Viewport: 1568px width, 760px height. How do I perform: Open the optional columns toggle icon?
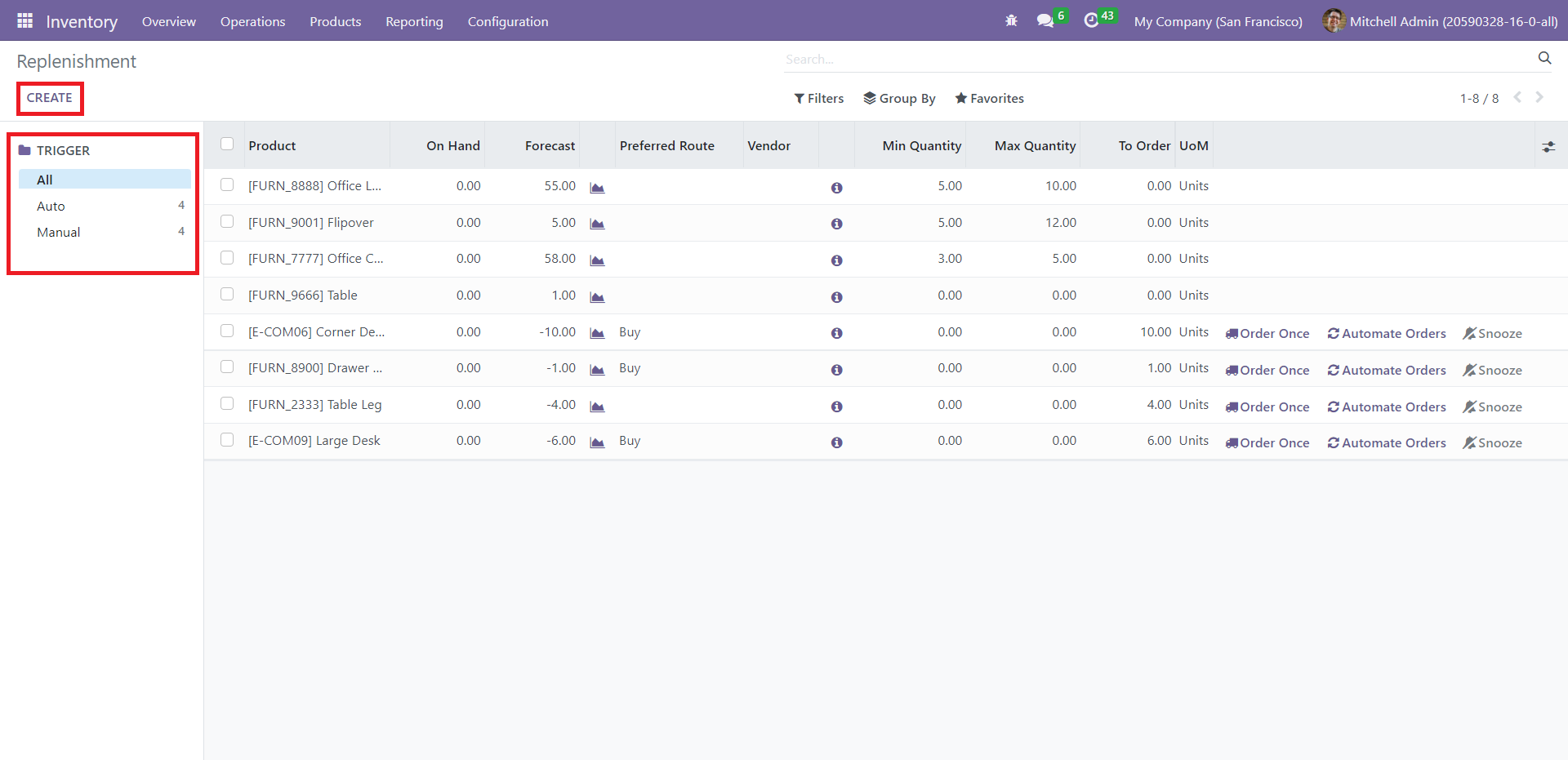[x=1548, y=147]
